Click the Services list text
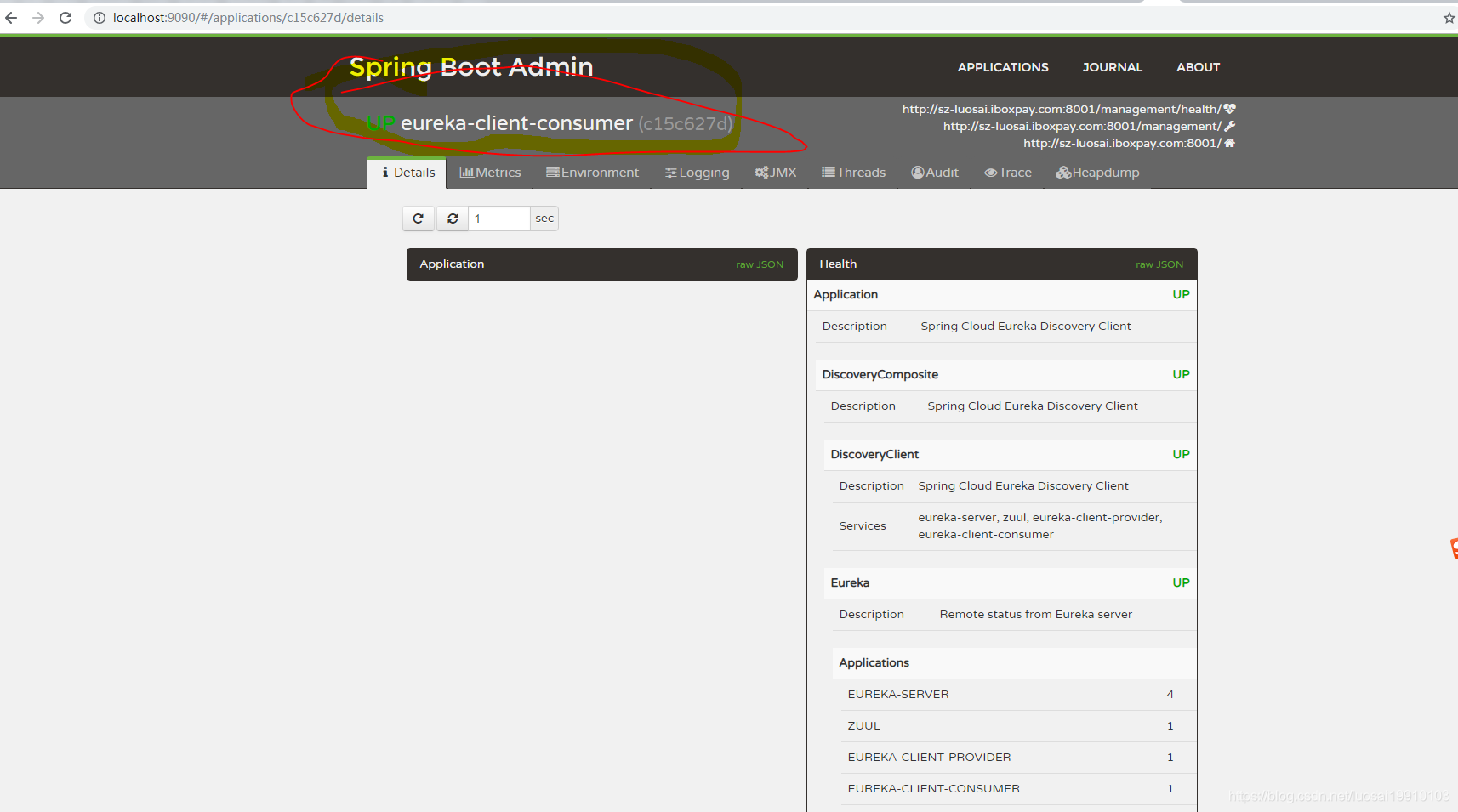 (x=1040, y=525)
